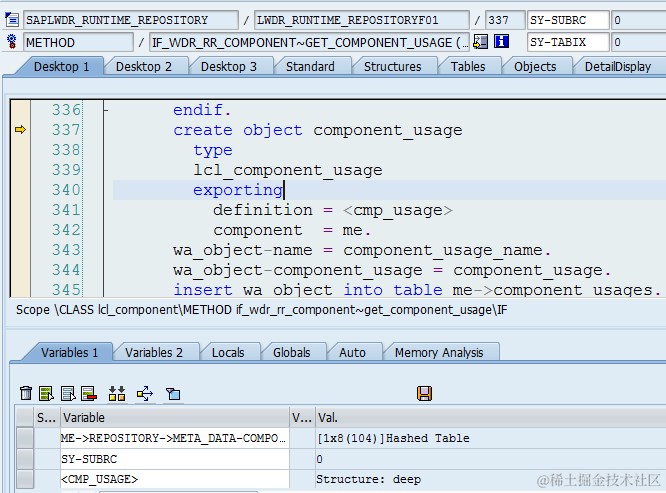Open the Objects tab
The image size is (666, 493).
tap(535, 67)
